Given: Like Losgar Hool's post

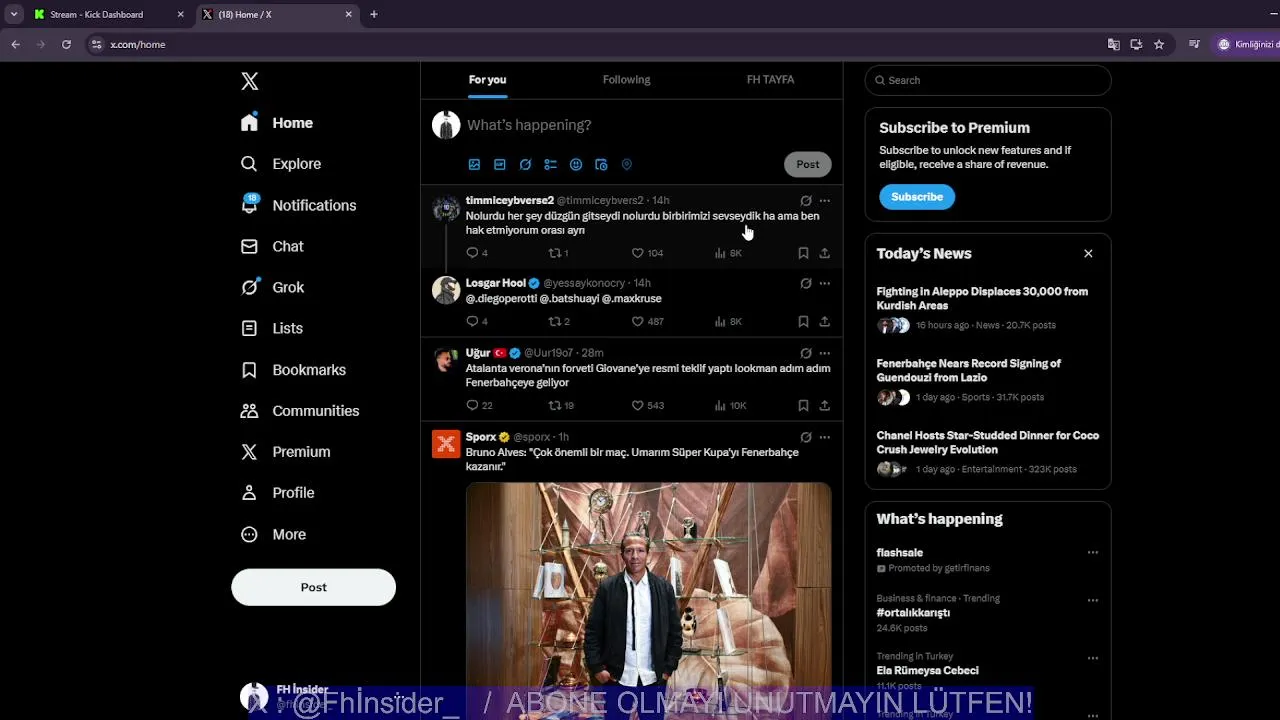Looking at the screenshot, I should pyautogui.click(x=647, y=321).
